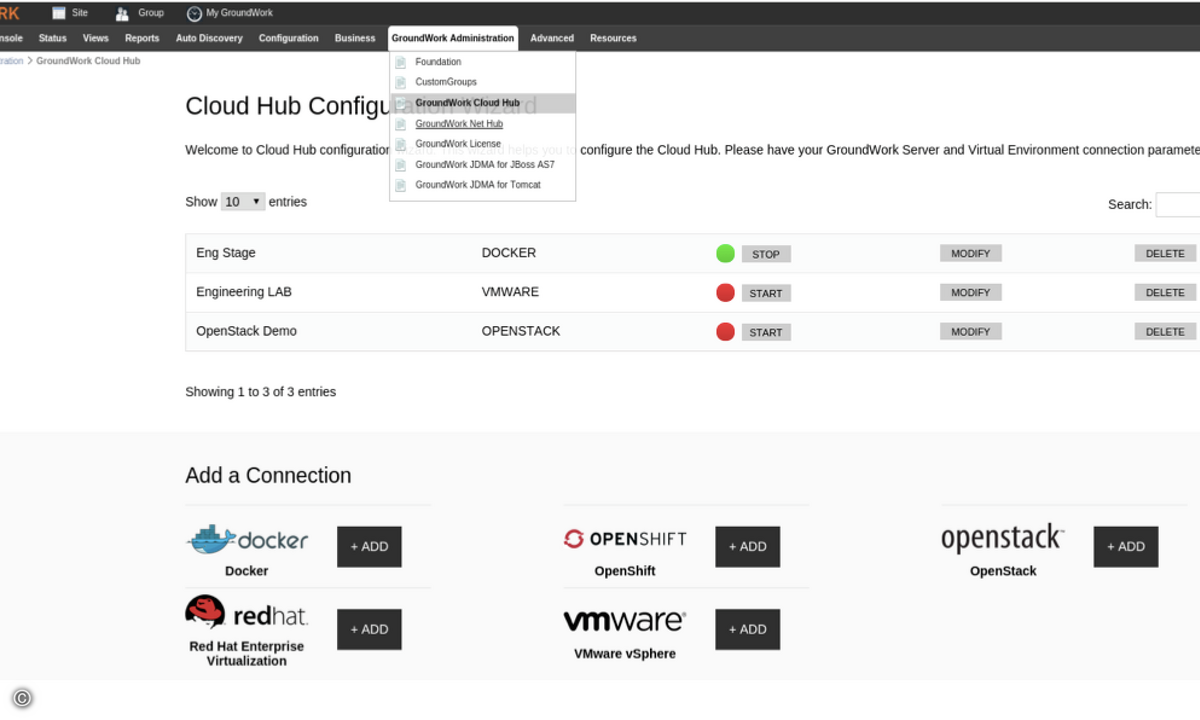Modify the Engineering LAB connection
This screenshot has width=1200, height=720.
pyautogui.click(x=970, y=293)
